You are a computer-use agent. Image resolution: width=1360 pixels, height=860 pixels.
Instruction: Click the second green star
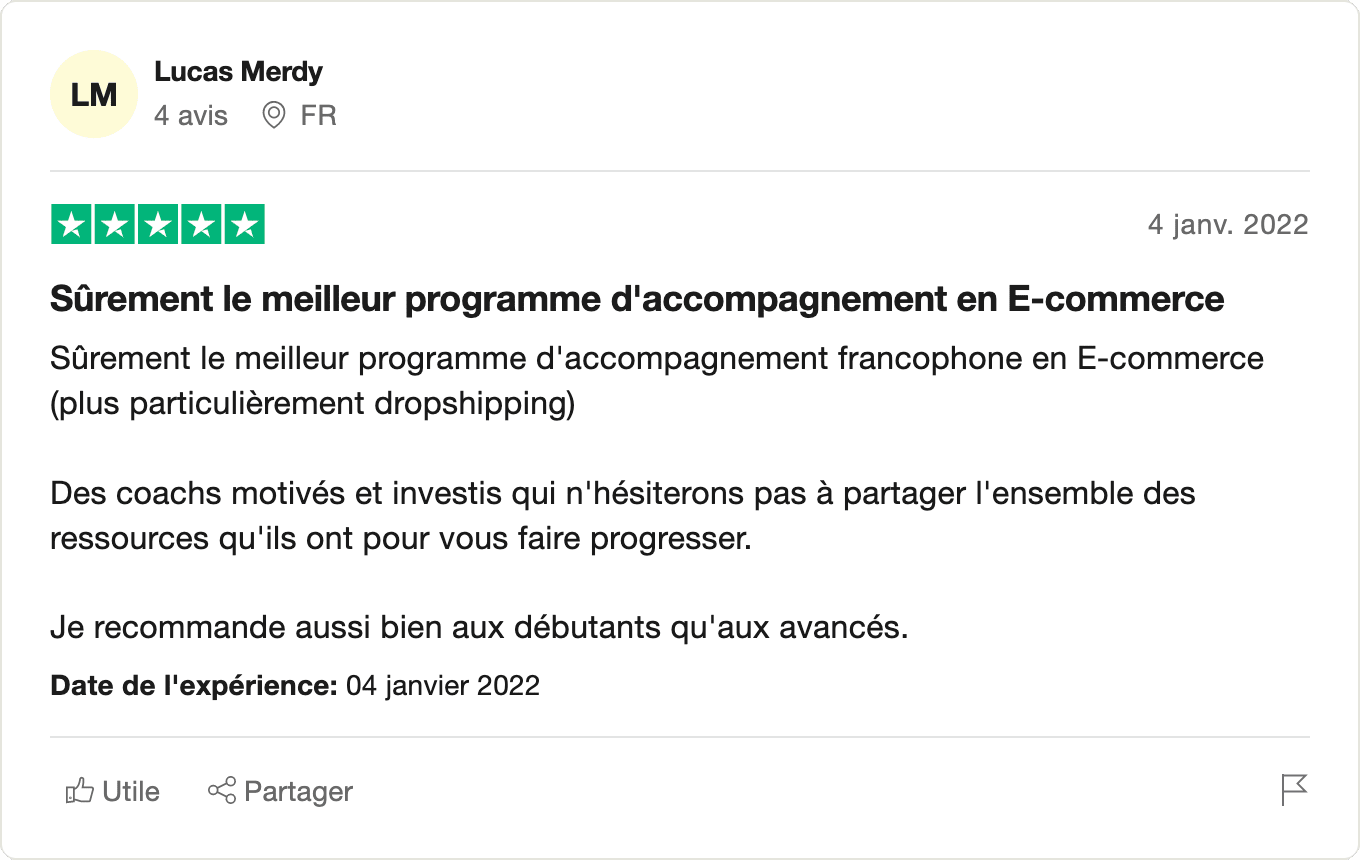(x=114, y=224)
